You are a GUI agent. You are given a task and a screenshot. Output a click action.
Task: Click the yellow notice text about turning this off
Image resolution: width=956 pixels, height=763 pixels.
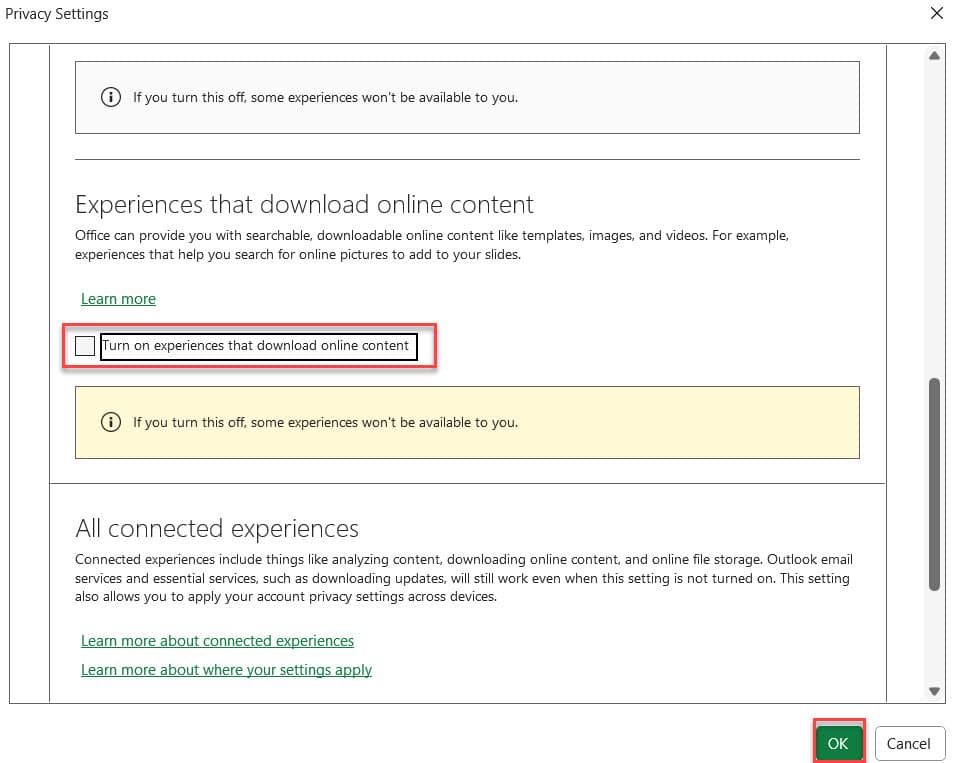(x=326, y=422)
